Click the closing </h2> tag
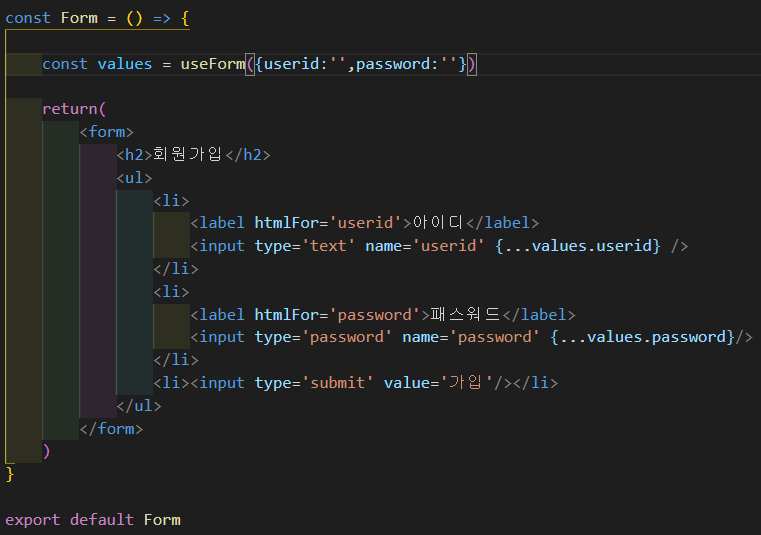 pyautogui.click(x=248, y=154)
